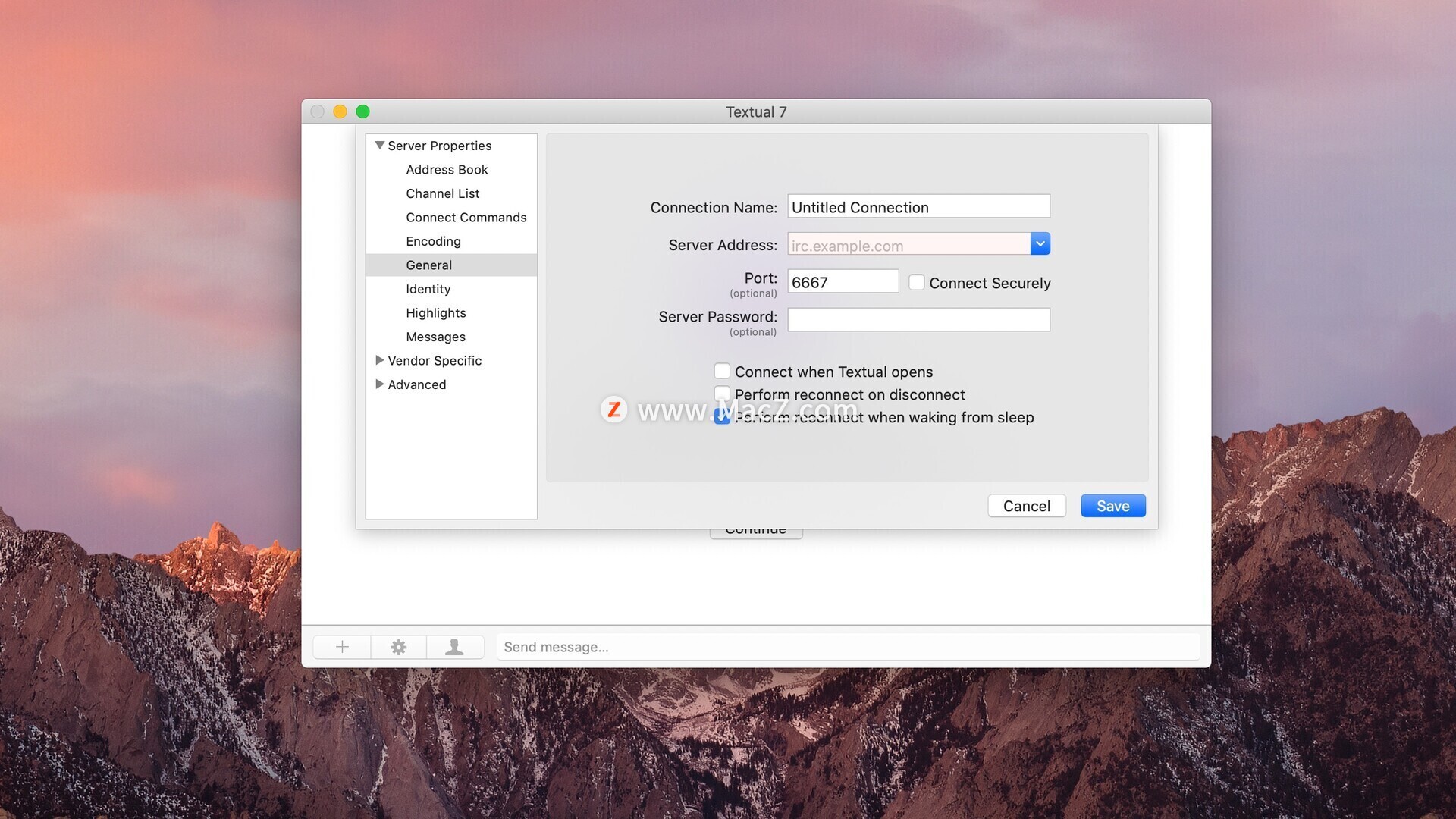The width and height of the screenshot is (1456, 819).
Task: Select the Encoding pane
Action: tap(451, 241)
